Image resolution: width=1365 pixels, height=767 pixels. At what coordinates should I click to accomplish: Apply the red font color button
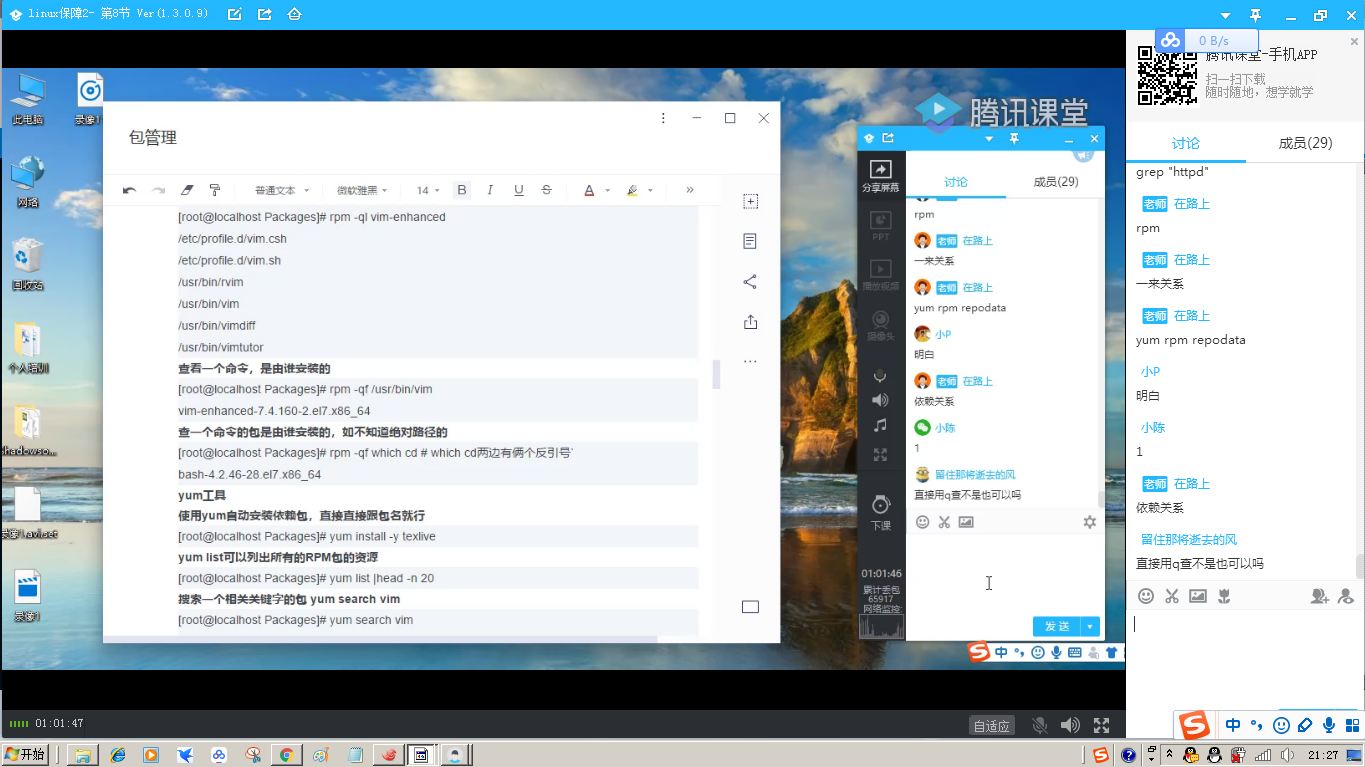tap(589, 190)
